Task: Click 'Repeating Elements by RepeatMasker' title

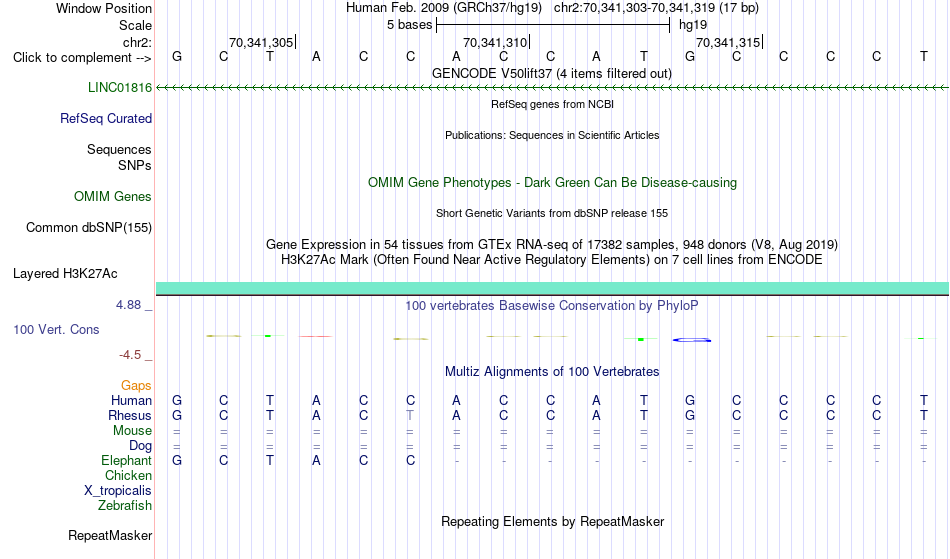Action: point(553,521)
